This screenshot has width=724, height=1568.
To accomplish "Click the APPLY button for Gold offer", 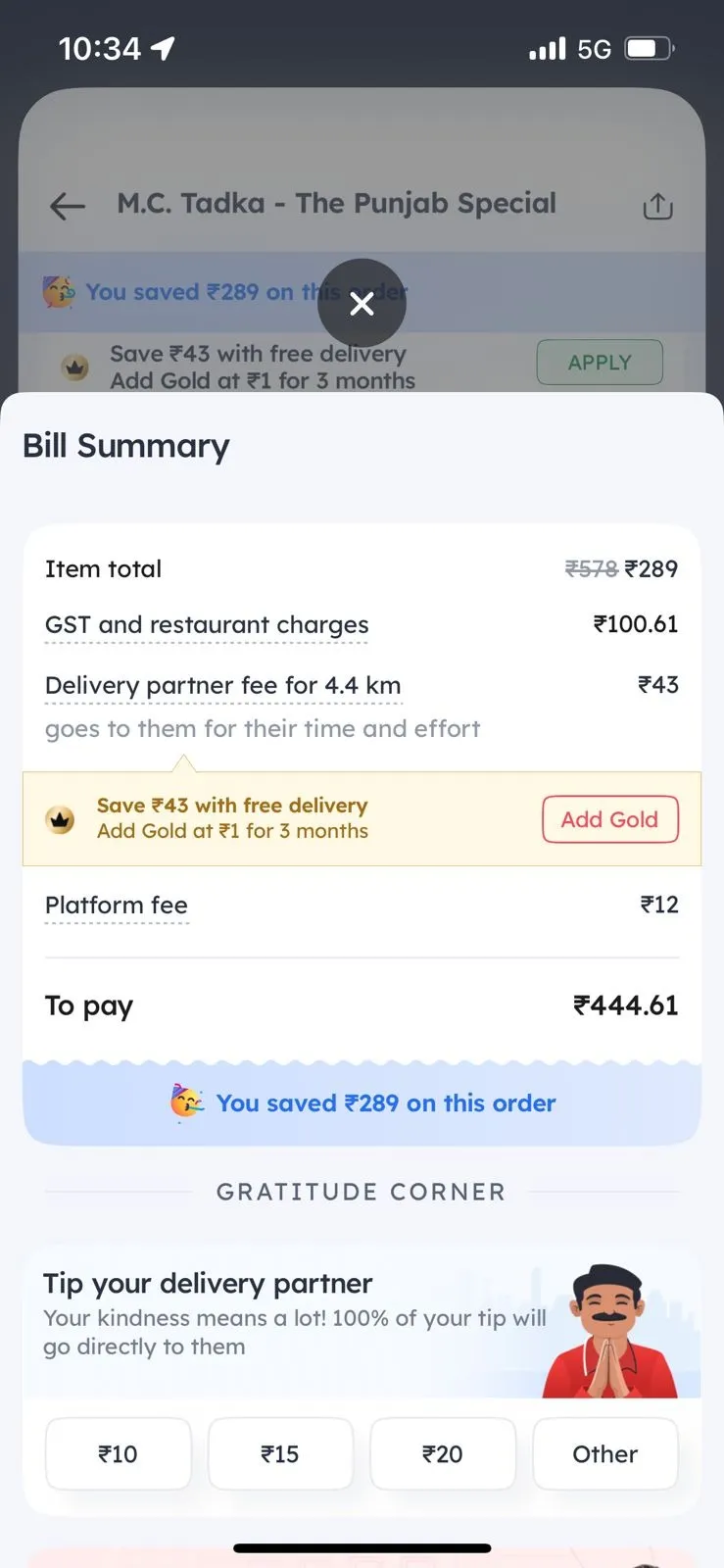I will [x=600, y=363].
